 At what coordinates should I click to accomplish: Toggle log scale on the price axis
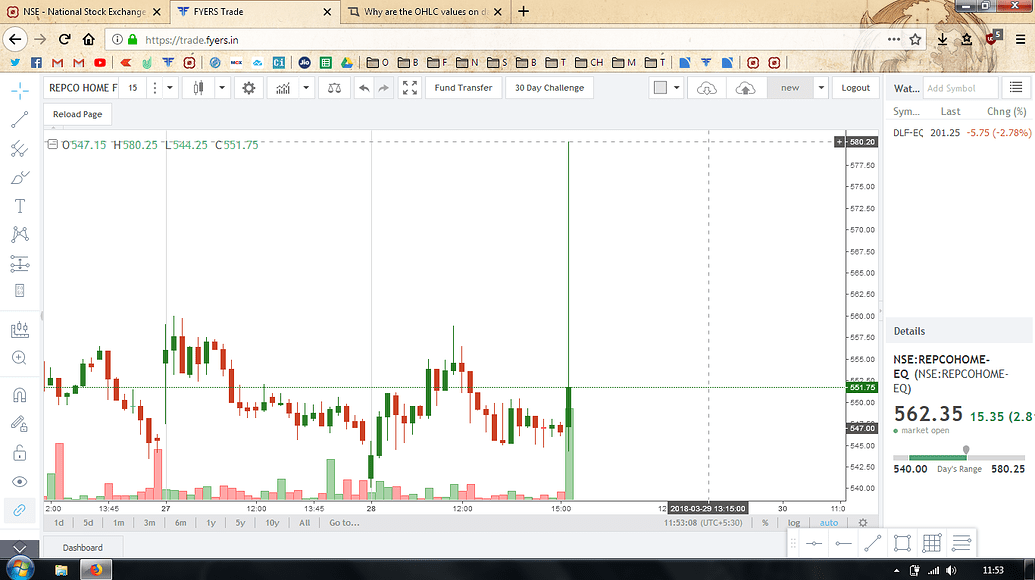pyautogui.click(x=793, y=522)
